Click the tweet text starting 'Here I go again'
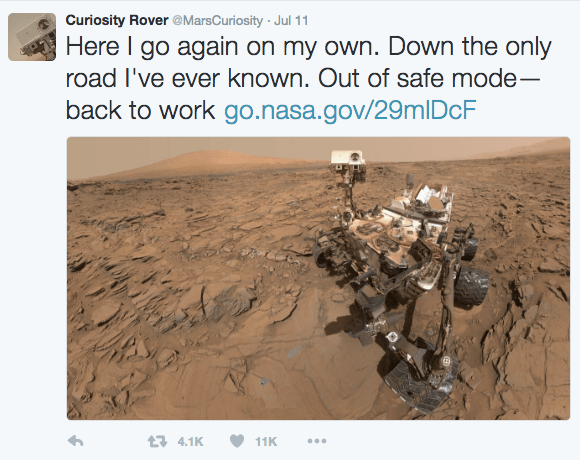The width and height of the screenshot is (580, 460). click(x=308, y=78)
